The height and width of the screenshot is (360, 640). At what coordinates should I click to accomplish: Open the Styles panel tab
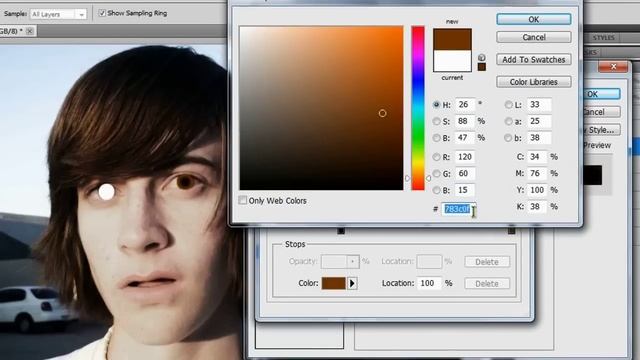pos(603,38)
